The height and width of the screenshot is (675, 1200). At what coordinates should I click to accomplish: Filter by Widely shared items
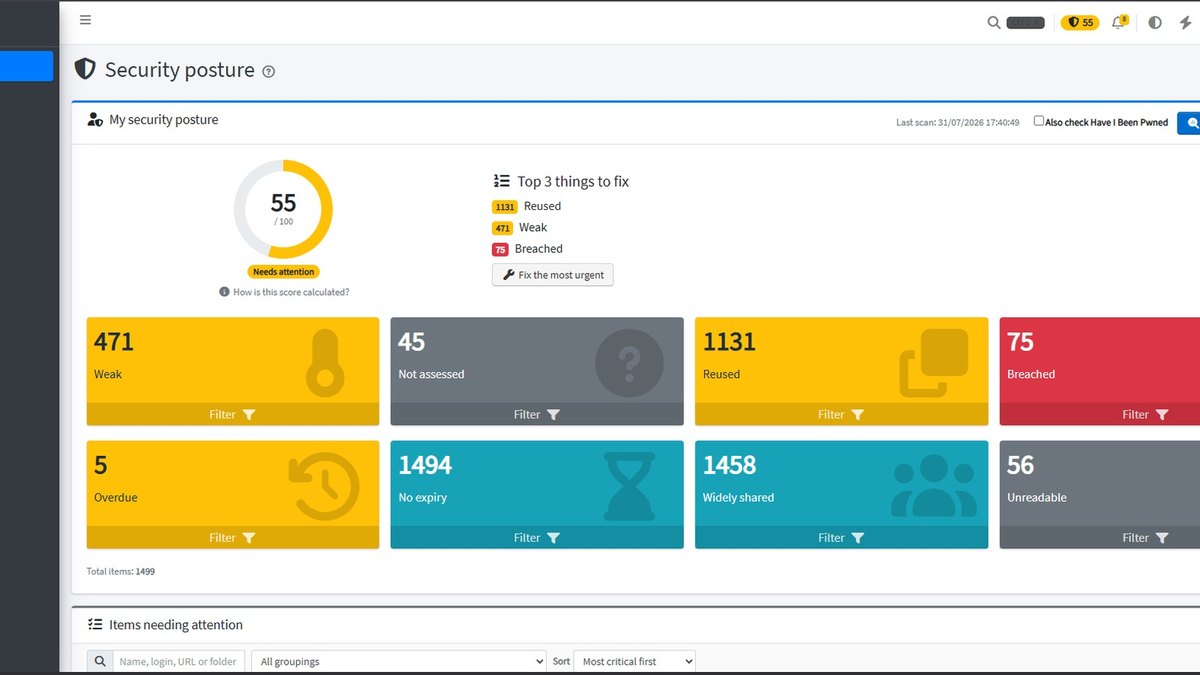(x=841, y=538)
